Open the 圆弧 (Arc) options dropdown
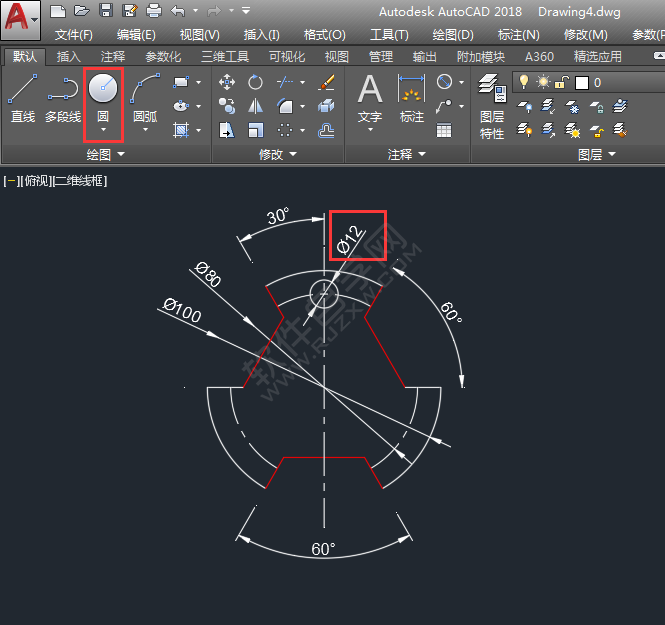Screen dimensions: 665x625 (145, 130)
